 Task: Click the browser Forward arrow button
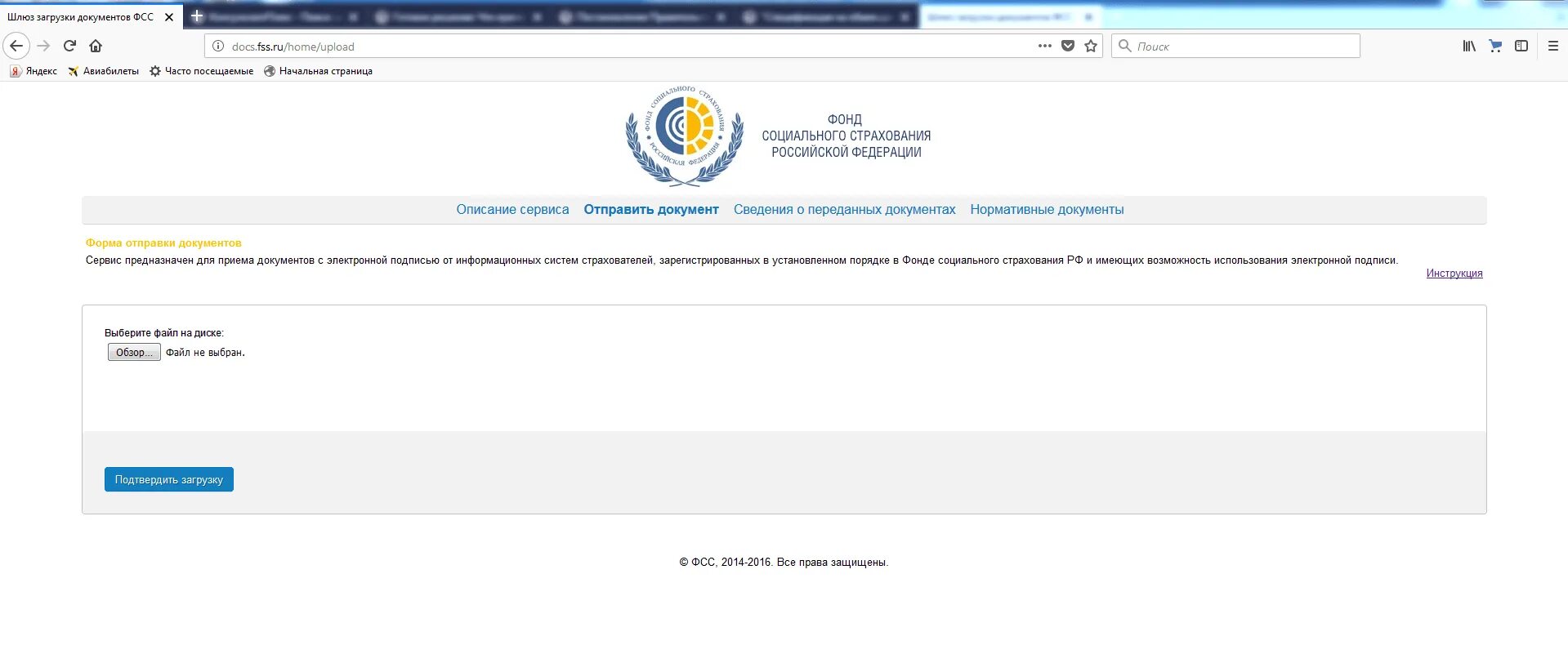point(44,47)
